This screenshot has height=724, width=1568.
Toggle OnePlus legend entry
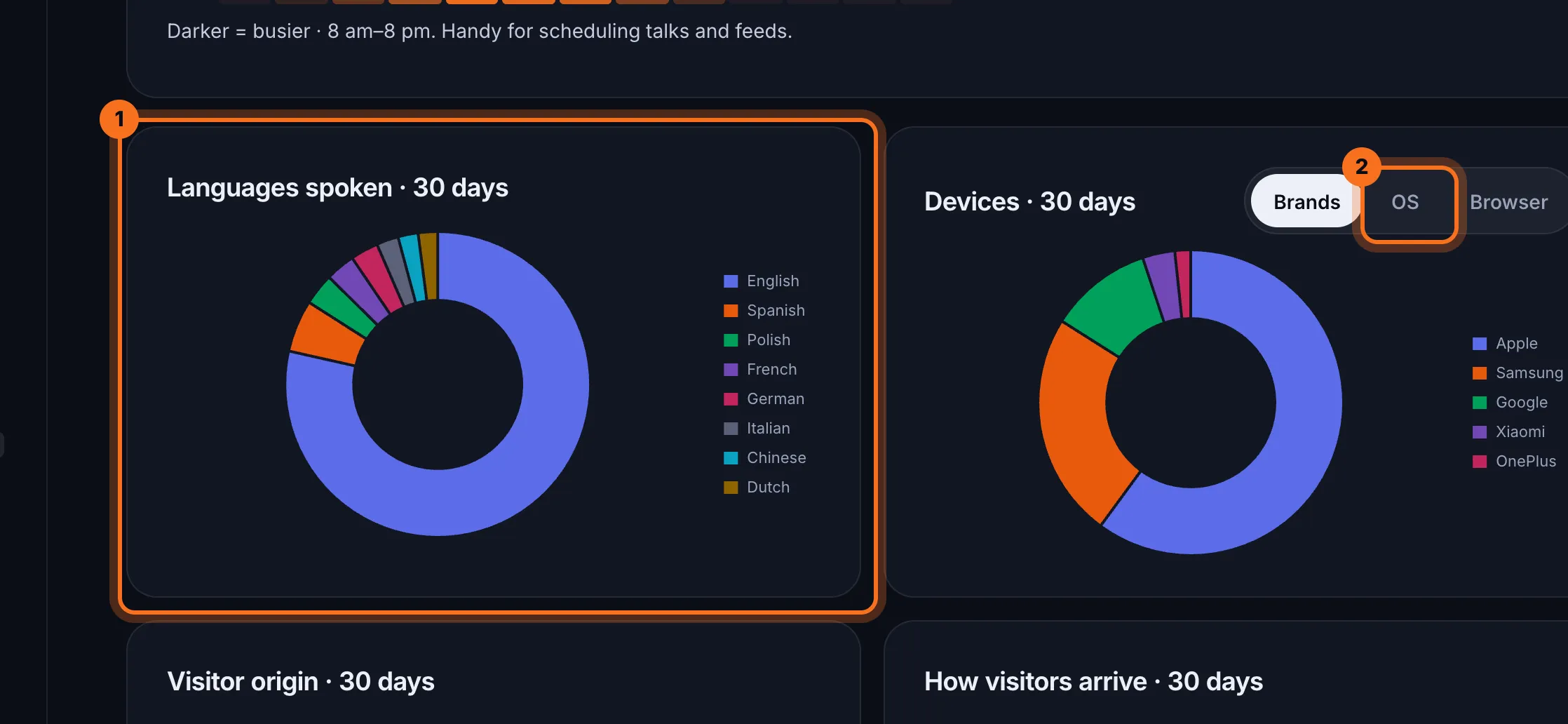click(1515, 461)
